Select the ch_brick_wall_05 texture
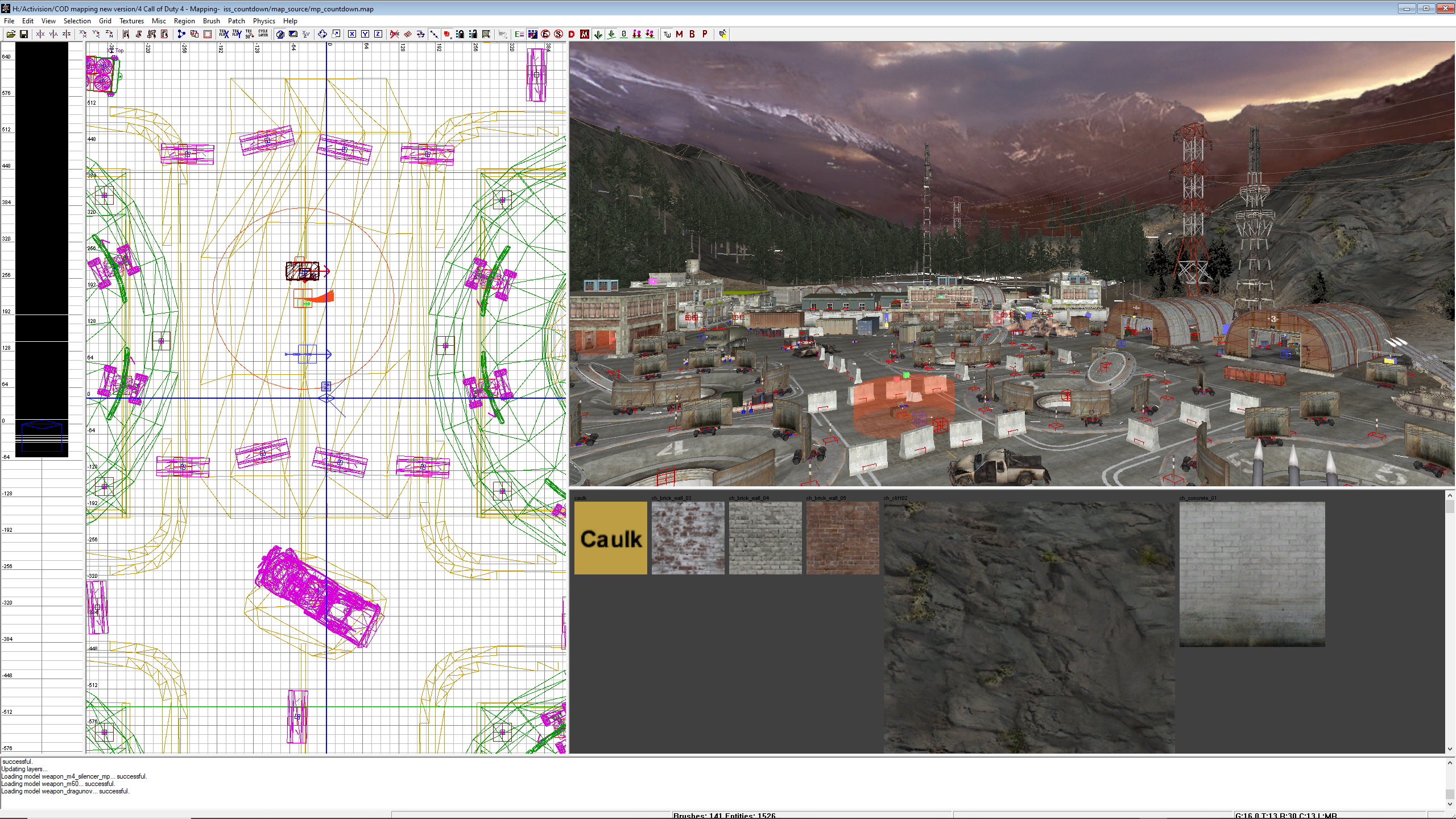Viewport: 1456px width, 819px height. [843, 538]
